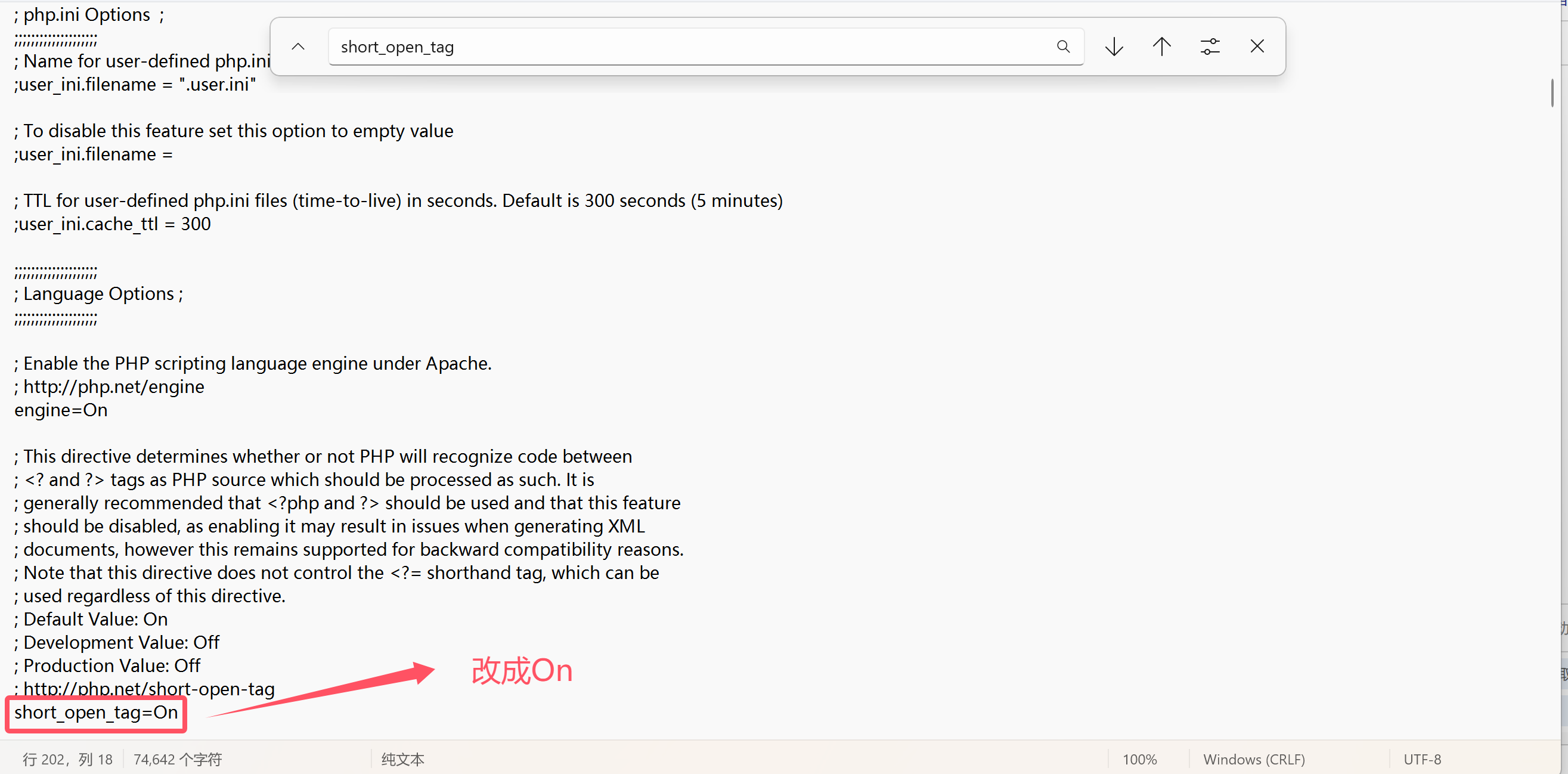
Task: Click the 74,642 character count
Action: point(178,758)
